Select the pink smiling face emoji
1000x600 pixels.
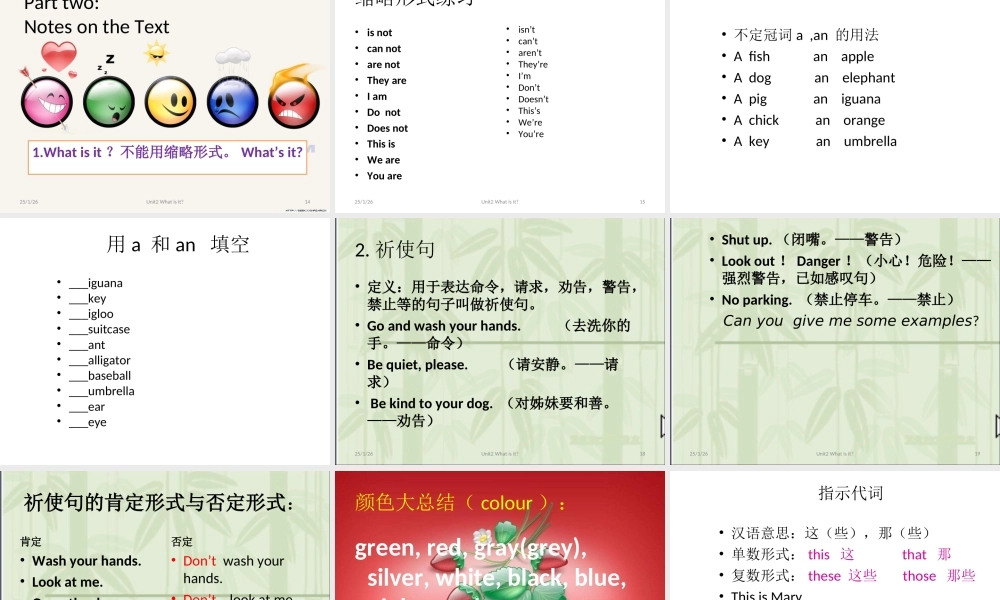pos(47,102)
